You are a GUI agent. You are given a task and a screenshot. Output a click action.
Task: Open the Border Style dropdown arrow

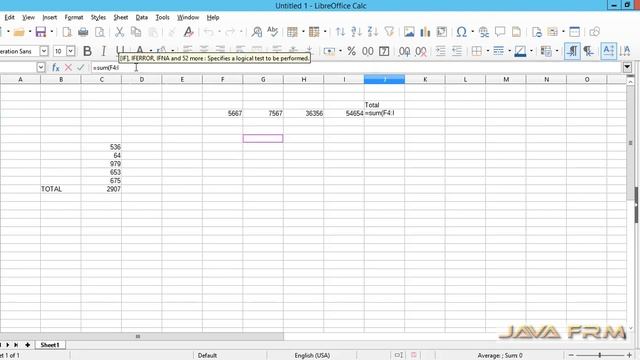tap(510, 51)
